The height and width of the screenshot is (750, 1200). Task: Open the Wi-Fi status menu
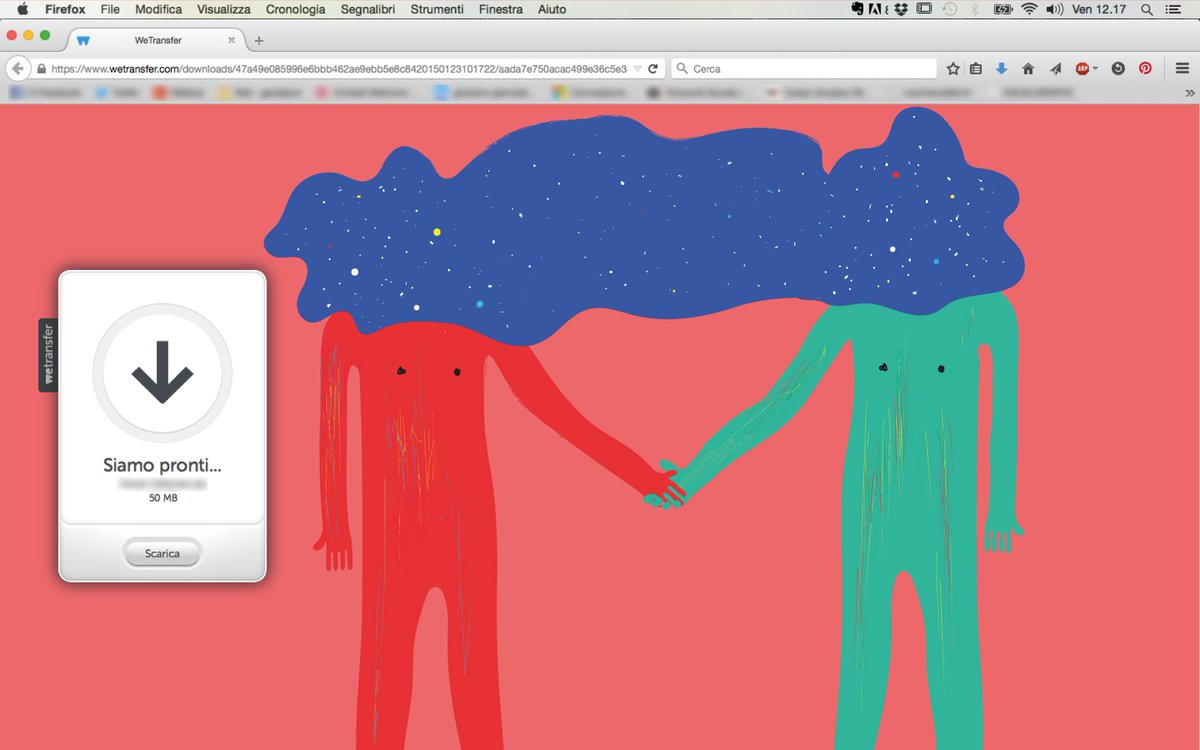click(x=1030, y=9)
